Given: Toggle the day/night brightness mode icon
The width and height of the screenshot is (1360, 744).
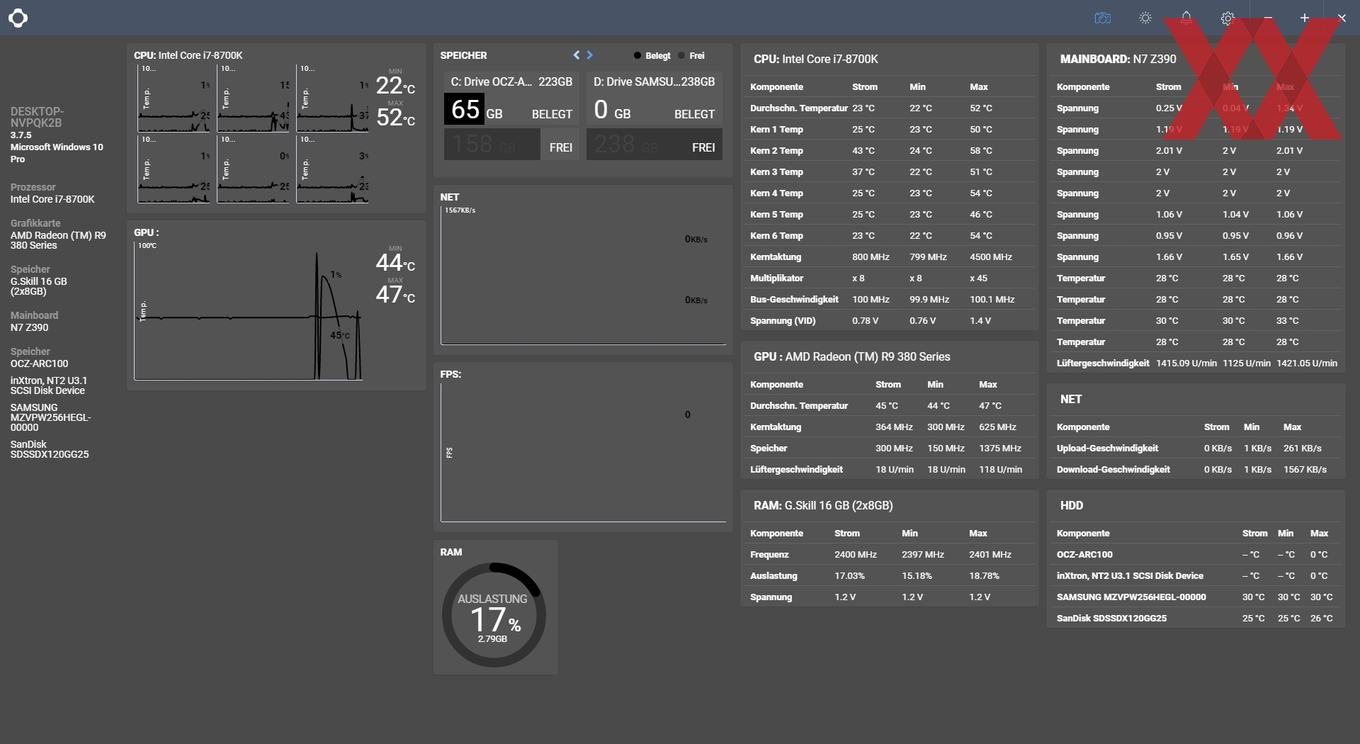Looking at the screenshot, I should pyautogui.click(x=1145, y=18).
